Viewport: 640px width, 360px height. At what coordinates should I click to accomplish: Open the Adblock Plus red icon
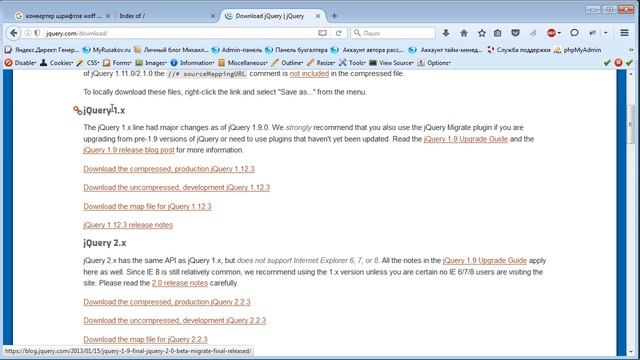coord(551,33)
